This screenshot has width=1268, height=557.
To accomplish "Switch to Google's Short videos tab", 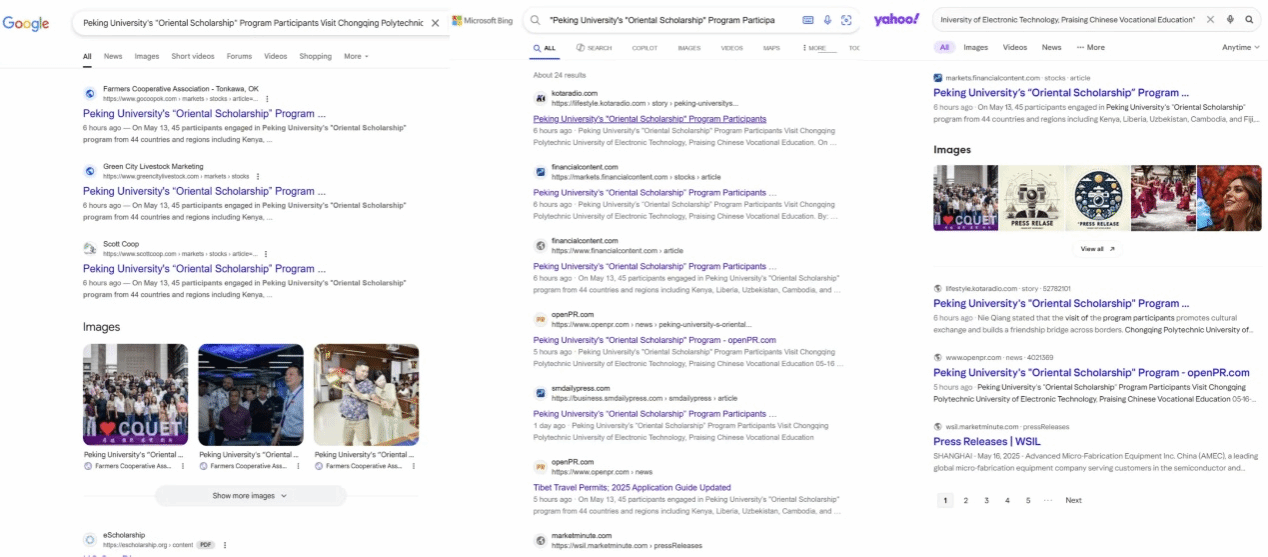I will tap(193, 56).
